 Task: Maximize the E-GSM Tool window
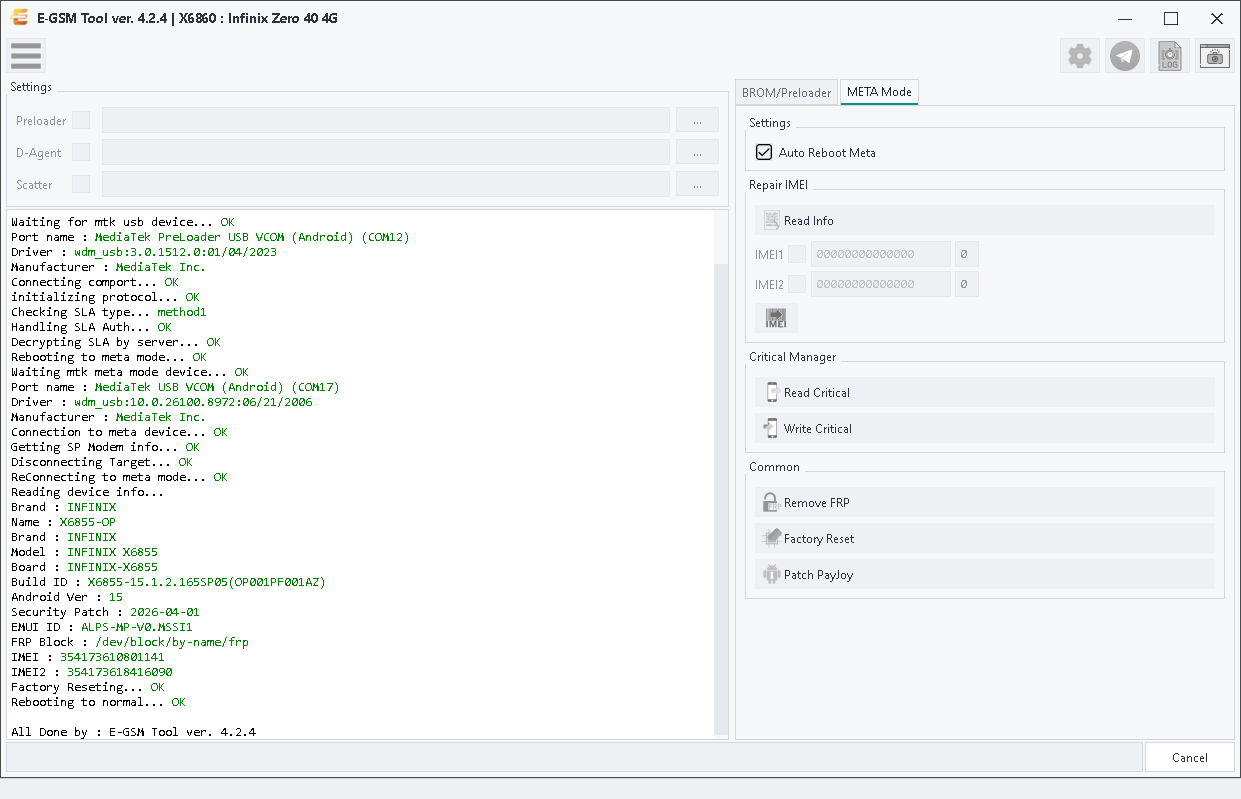tap(1171, 18)
